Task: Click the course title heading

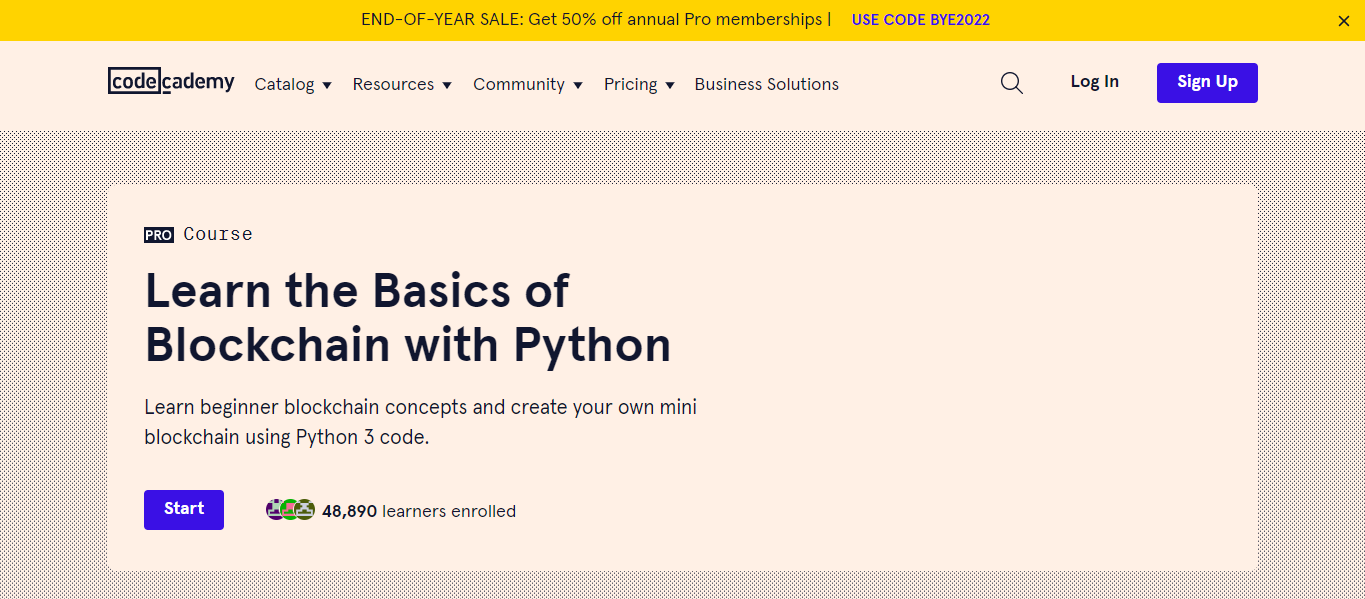Action: (x=408, y=318)
